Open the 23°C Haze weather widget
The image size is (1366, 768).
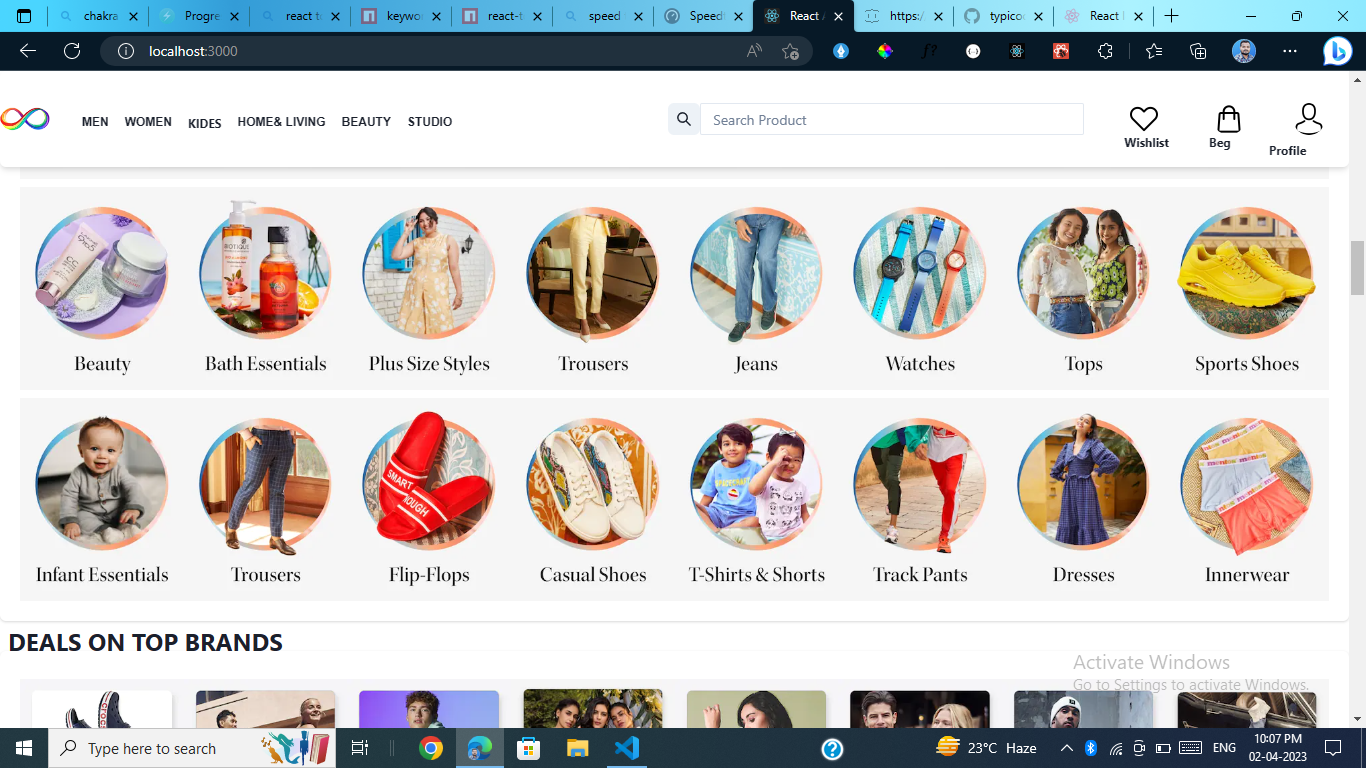coord(987,748)
